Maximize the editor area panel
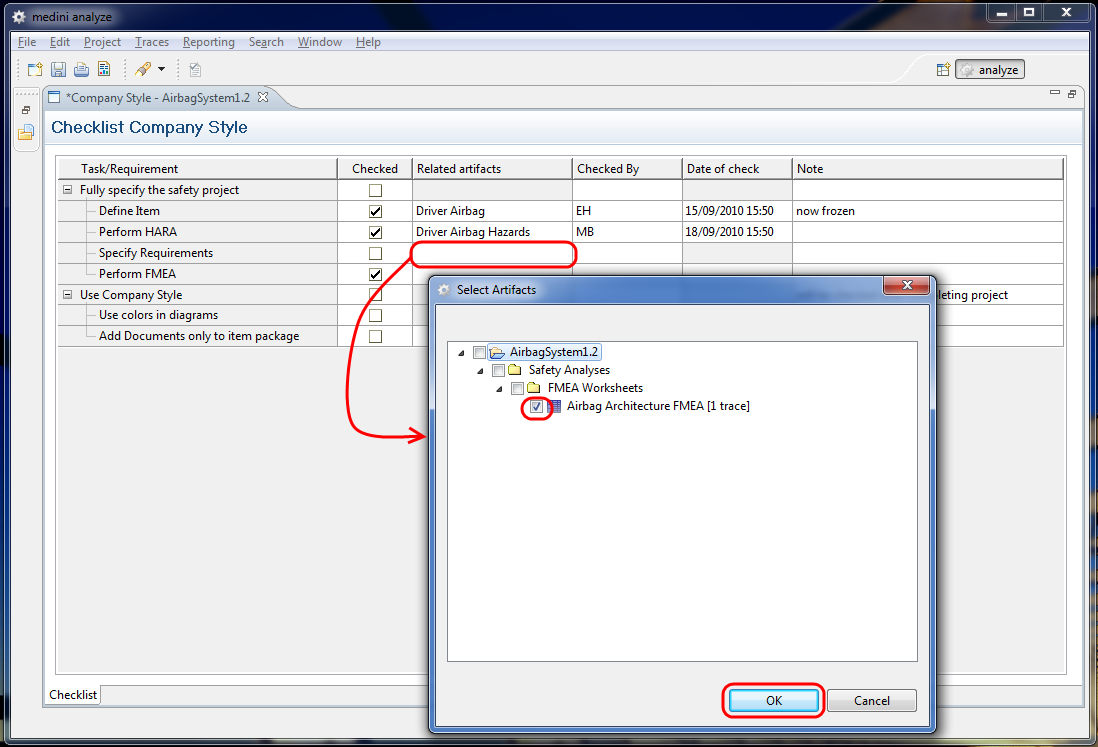This screenshot has width=1098, height=747. pyautogui.click(x=1071, y=93)
